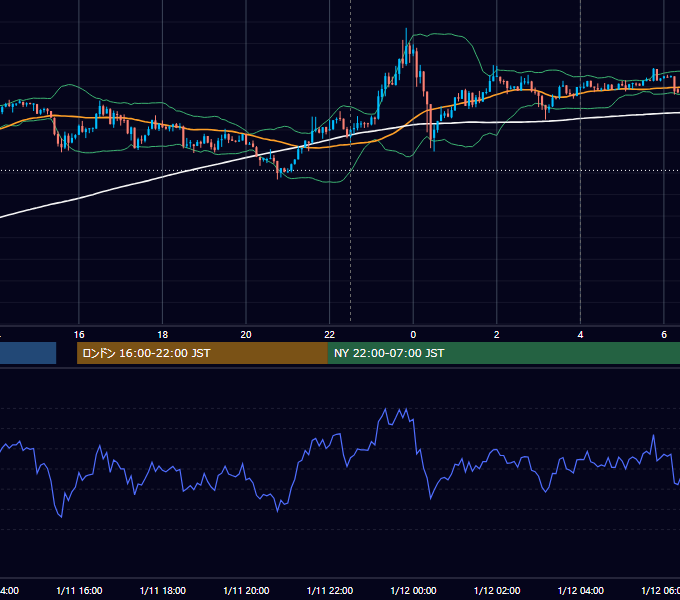Click the blue session bar before London
The width and height of the screenshot is (680, 600).
[x=28, y=353]
